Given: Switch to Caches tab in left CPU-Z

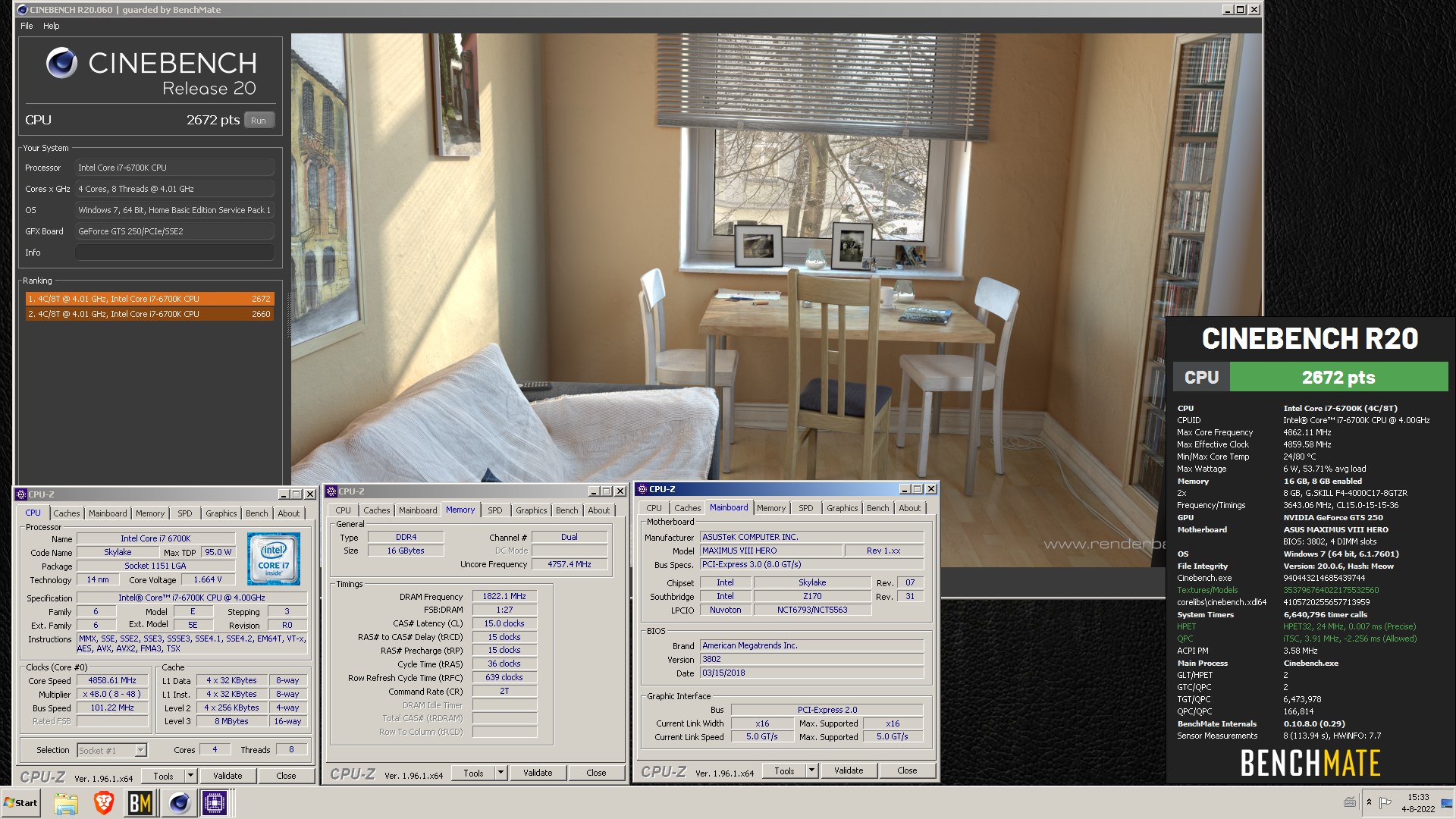Looking at the screenshot, I should coord(67,513).
